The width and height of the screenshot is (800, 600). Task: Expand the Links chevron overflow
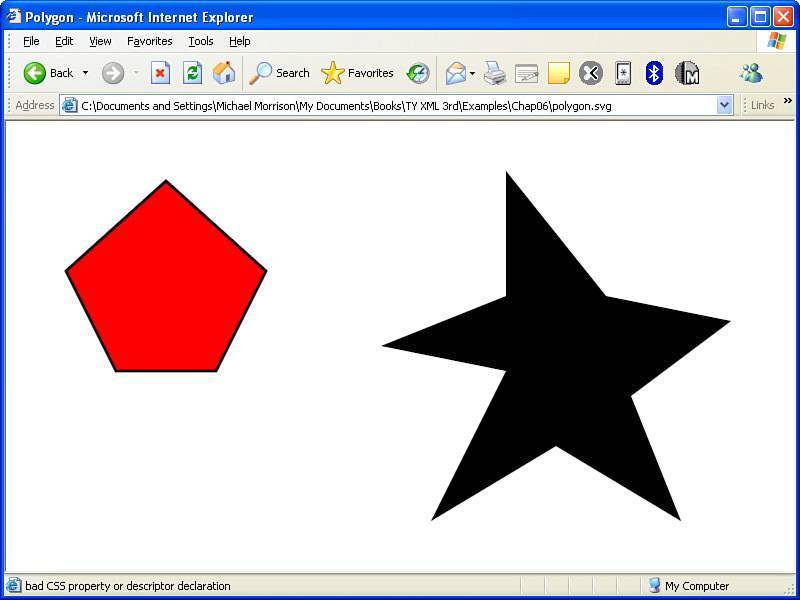787,101
